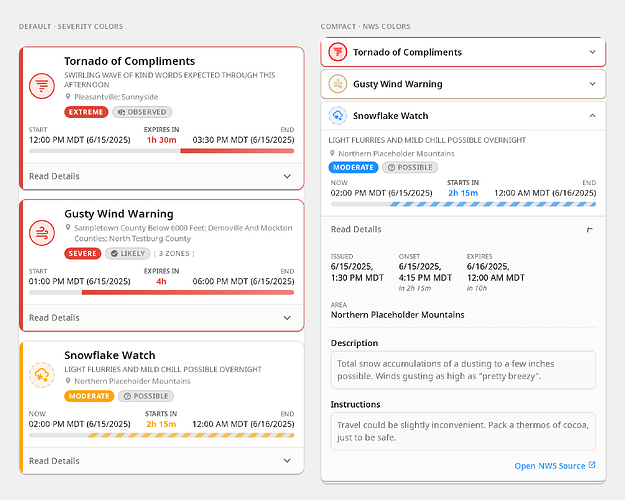Viewport: 625px width, 500px height.
Task: Click expires value '6/16/2025, 12:00 AM MDT'
Action: tap(496, 272)
